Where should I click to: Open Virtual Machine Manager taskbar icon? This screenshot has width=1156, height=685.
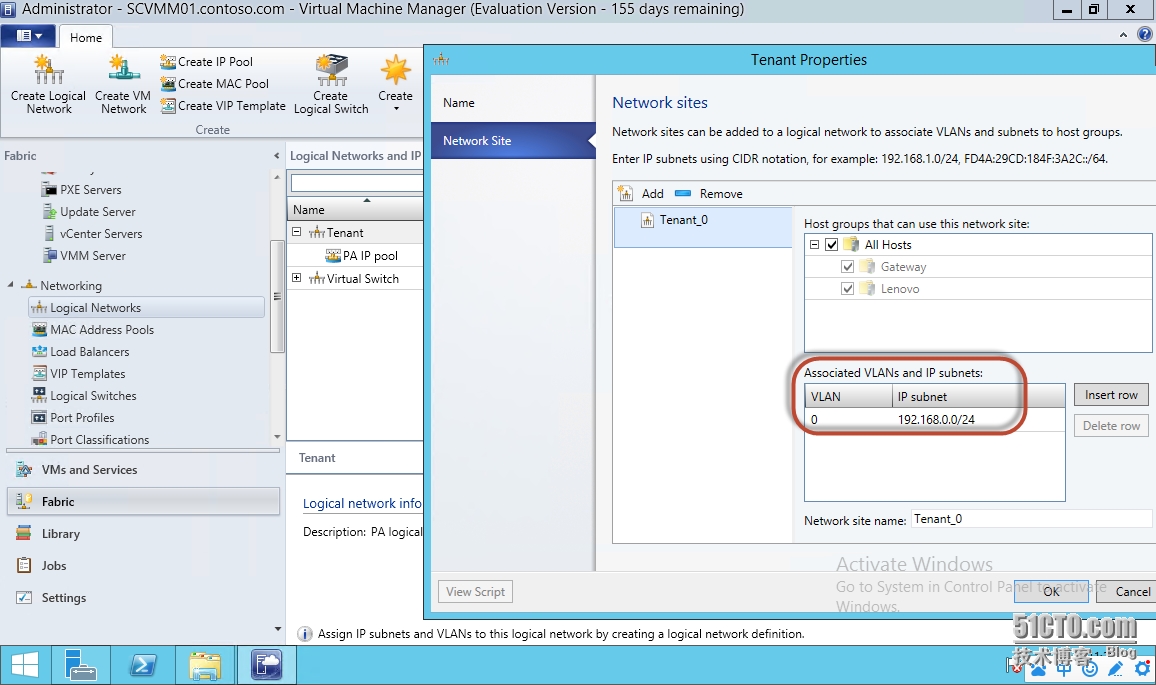(x=266, y=666)
